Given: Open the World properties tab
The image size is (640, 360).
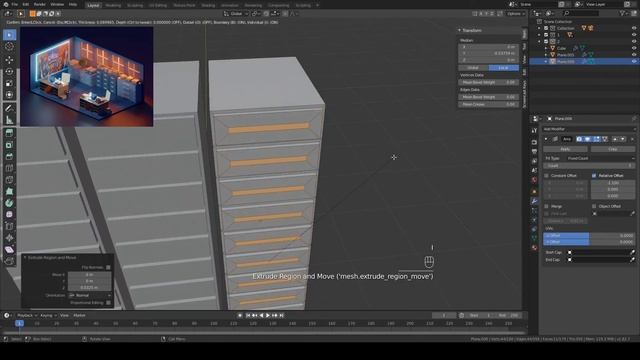Looking at the screenshot, I should [x=534, y=180].
